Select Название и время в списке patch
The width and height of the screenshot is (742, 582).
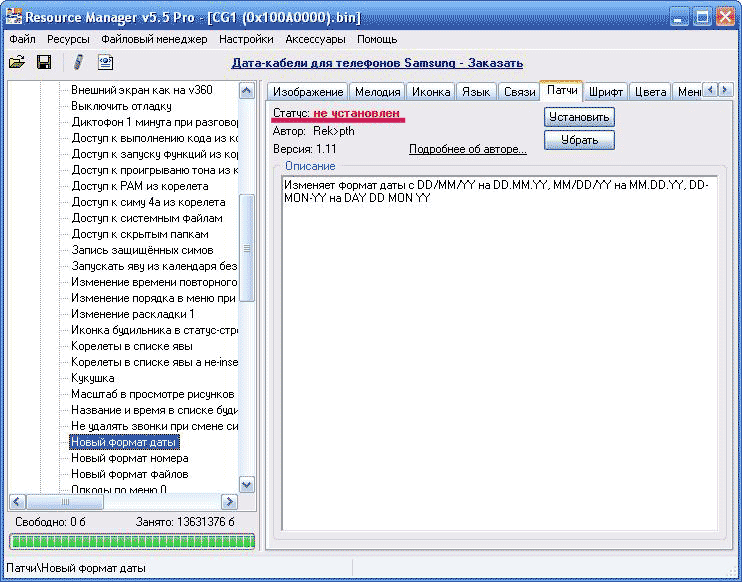[154, 410]
